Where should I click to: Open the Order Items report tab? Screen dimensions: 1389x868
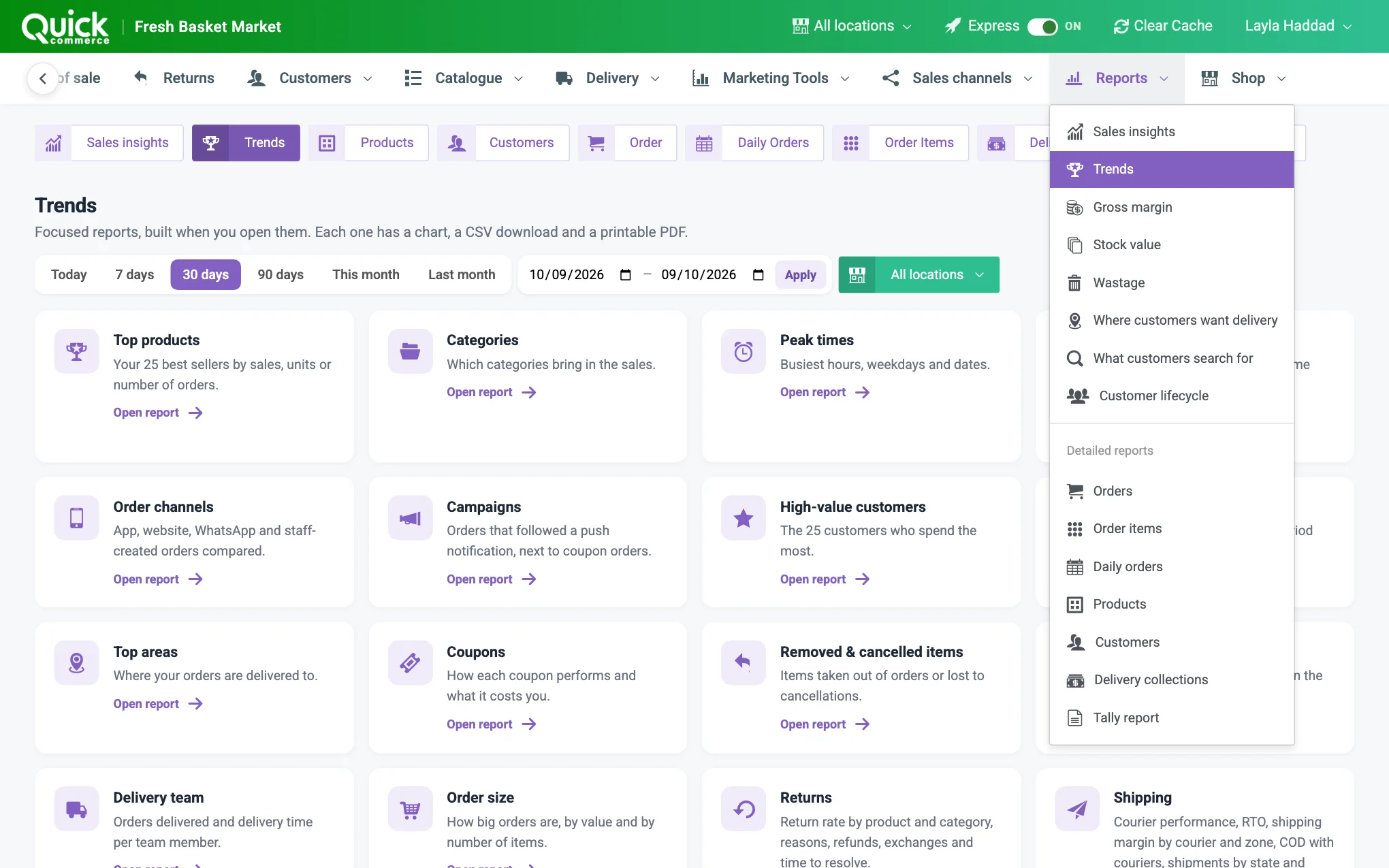[900, 143]
